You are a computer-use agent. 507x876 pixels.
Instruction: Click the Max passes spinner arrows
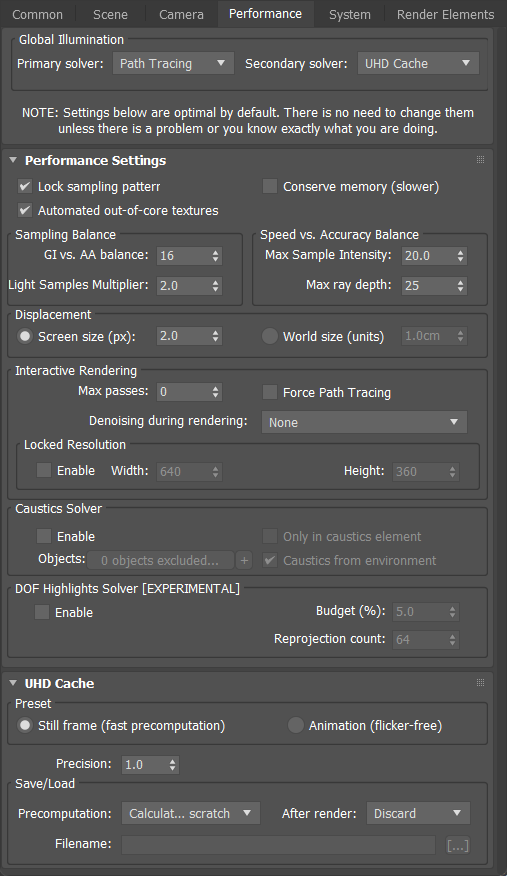pos(216,392)
